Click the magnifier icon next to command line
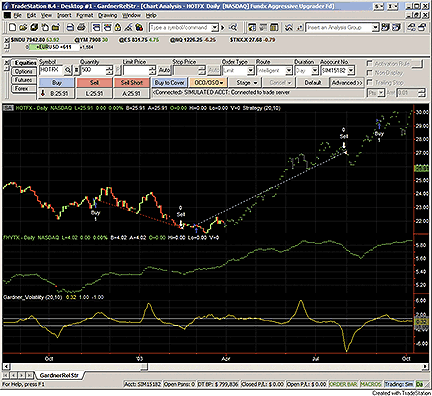Image resolution: width=432 pixels, height=396 pixels. click(x=233, y=27)
